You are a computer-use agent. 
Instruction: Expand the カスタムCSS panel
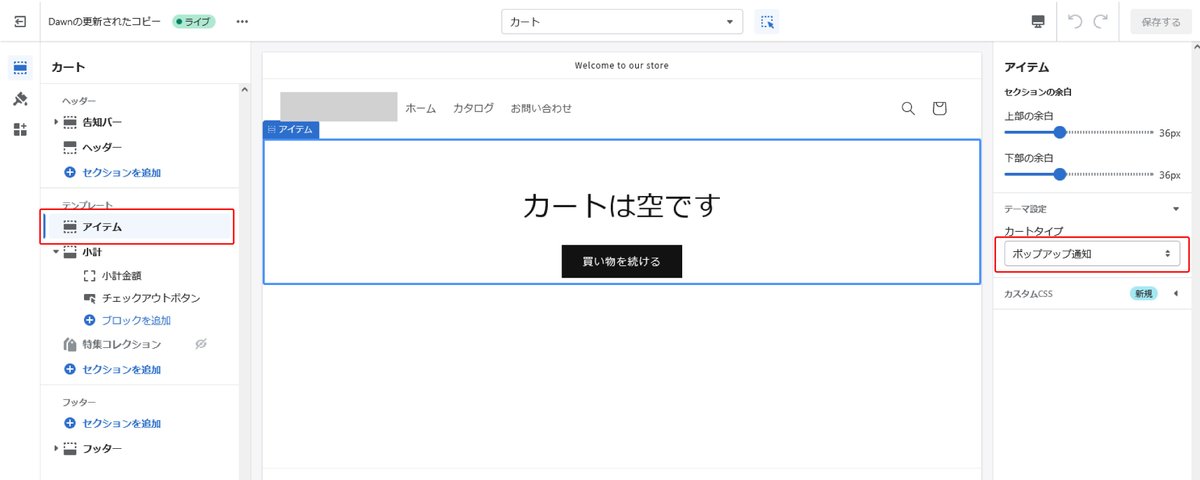[1176, 294]
